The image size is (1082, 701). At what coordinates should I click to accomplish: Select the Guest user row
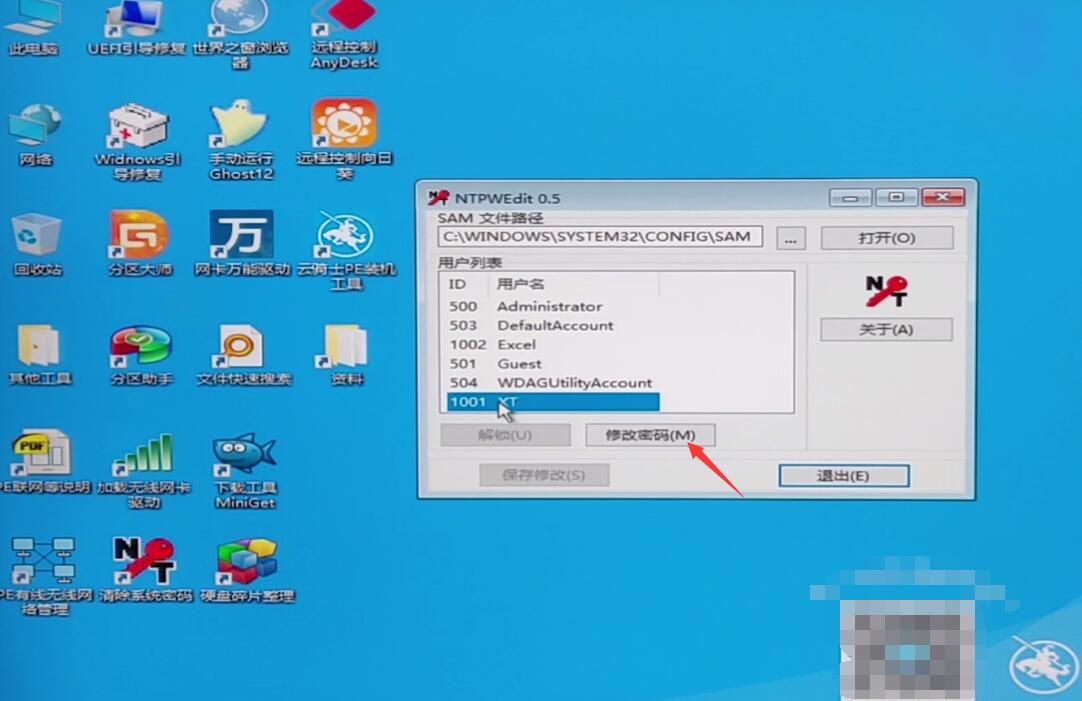pyautogui.click(x=553, y=364)
